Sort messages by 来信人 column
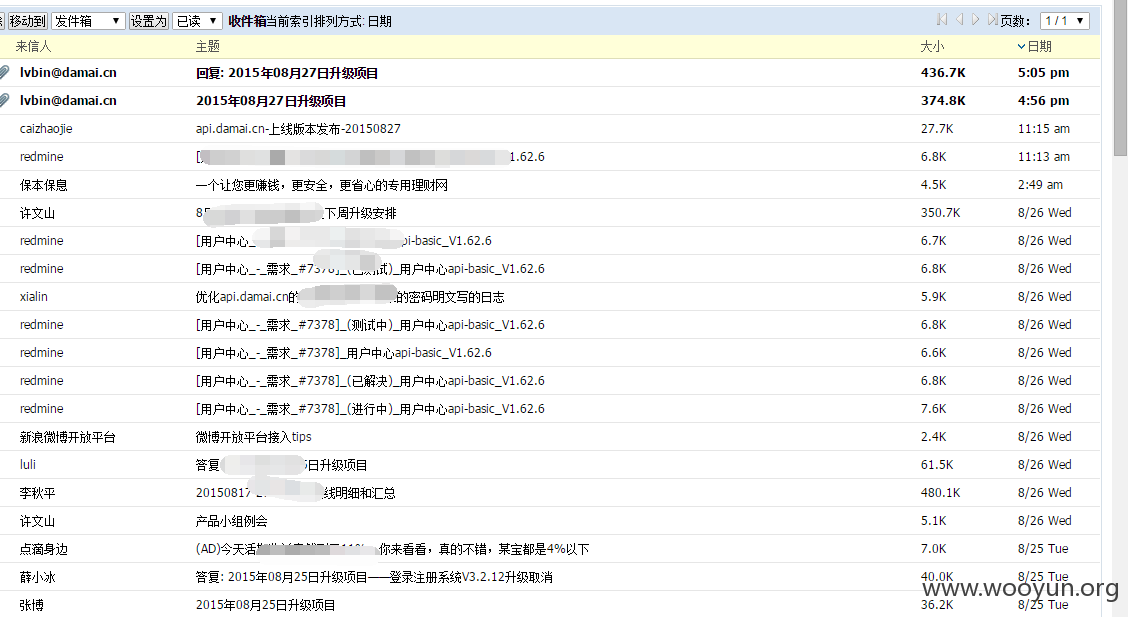 [33, 47]
